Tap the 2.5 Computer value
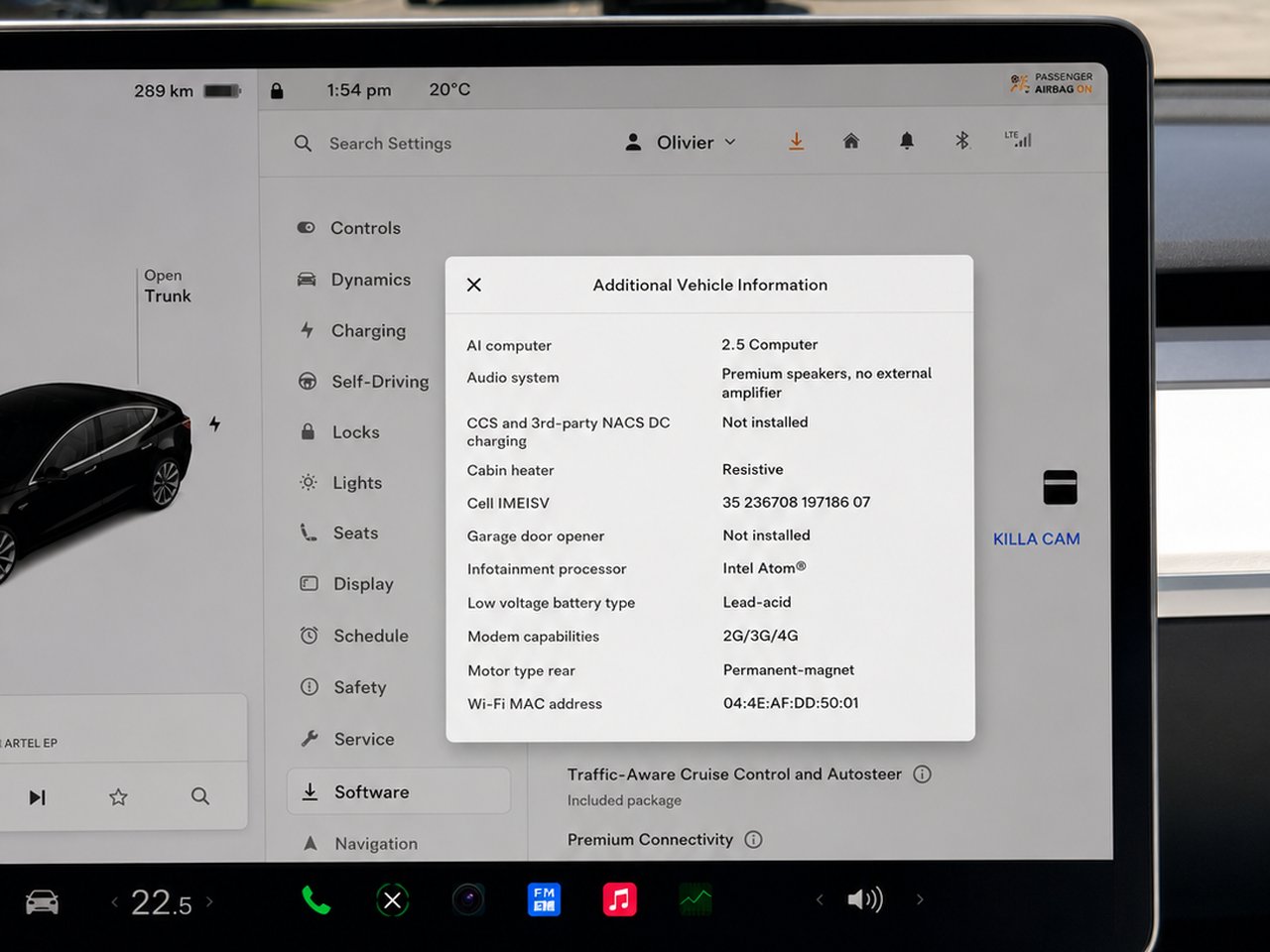Image resolution: width=1270 pixels, height=952 pixels. [770, 345]
